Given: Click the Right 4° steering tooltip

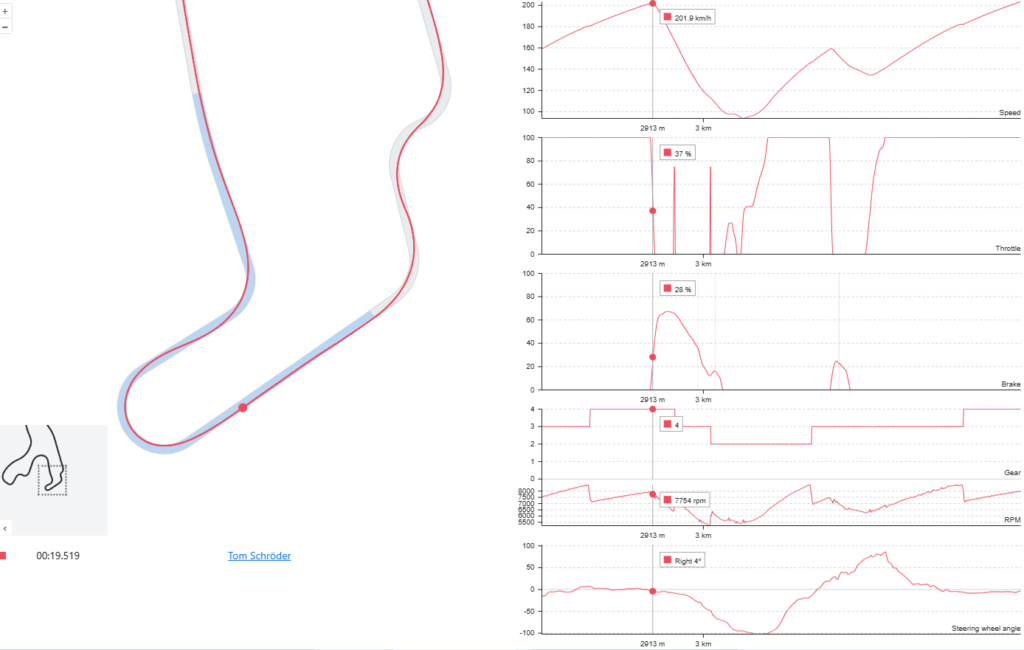Looking at the screenshot, I should [685, 561].
